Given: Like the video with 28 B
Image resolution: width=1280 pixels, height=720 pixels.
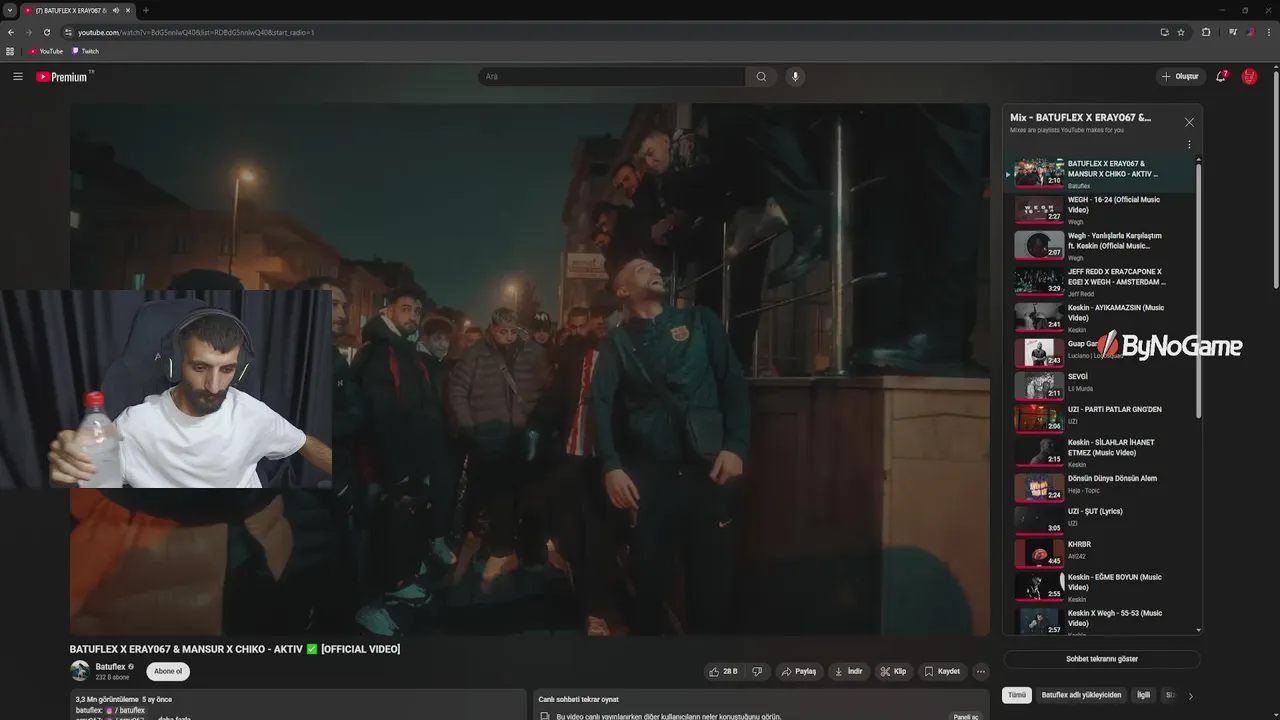Looking at the screenshot, I should tap(725, 671).
